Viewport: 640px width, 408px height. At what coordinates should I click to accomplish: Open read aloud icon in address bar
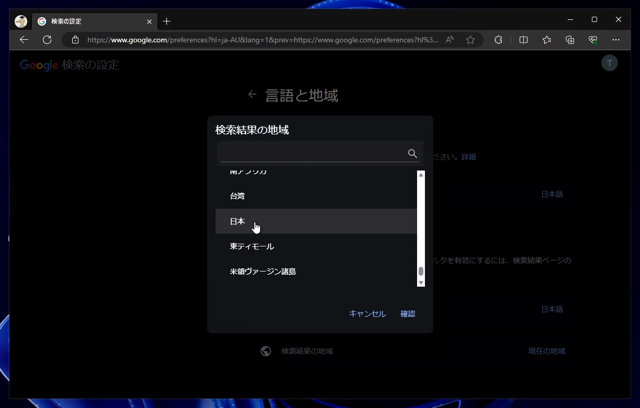(x=449, y=40)
